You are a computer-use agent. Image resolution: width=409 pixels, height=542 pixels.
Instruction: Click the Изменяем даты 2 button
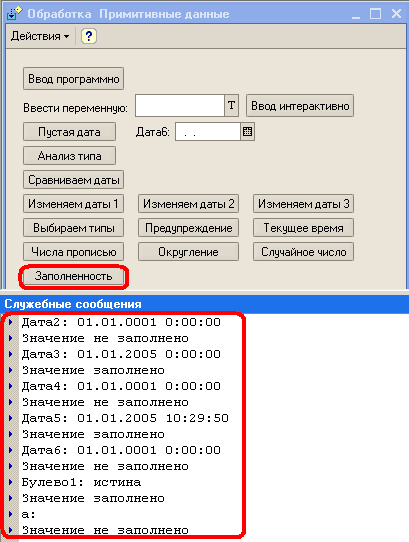point(188,204)
